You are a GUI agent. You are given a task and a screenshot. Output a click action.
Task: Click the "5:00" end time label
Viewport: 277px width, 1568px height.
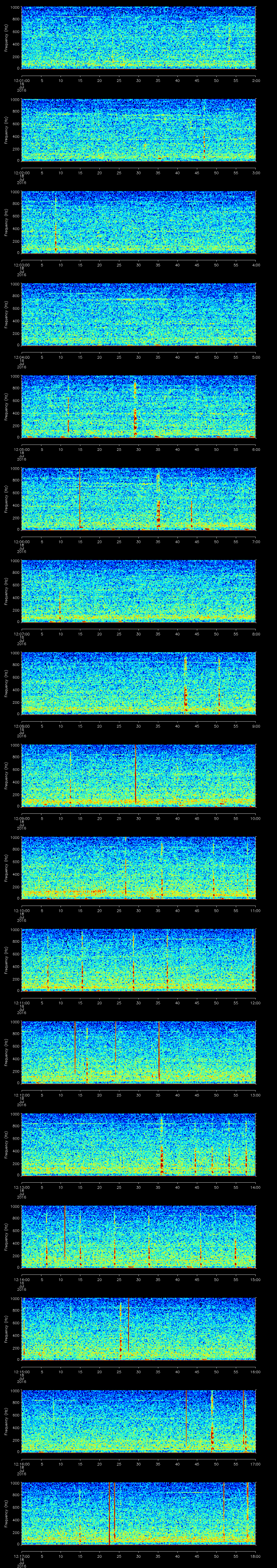[x=256, y=357]
